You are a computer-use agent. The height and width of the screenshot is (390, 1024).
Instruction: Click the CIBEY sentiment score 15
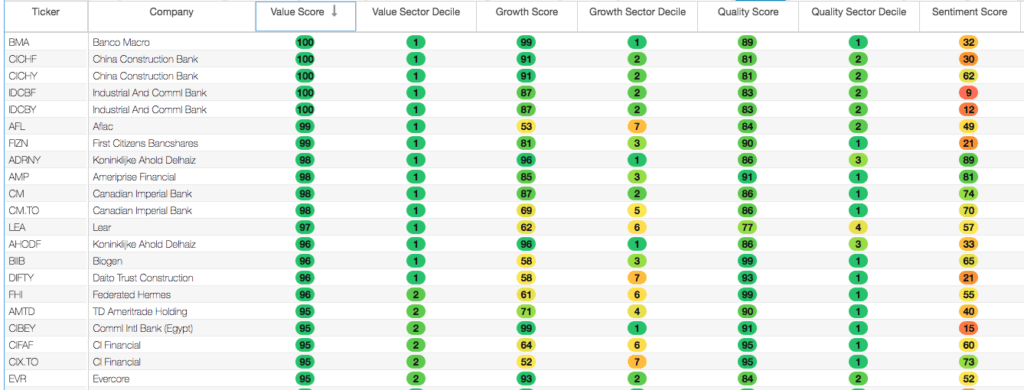pyautogui.click(x=968, y=329)
